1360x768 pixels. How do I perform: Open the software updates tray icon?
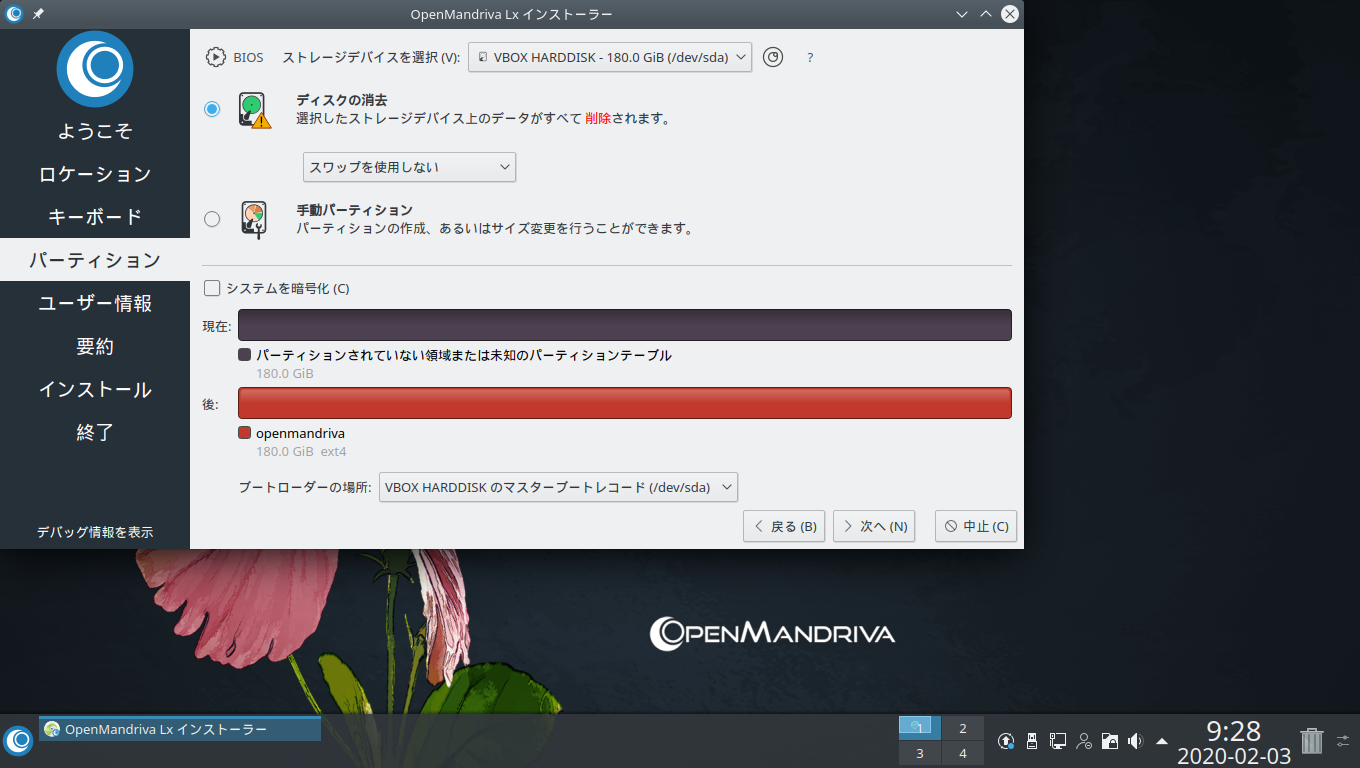[1007, 741]
